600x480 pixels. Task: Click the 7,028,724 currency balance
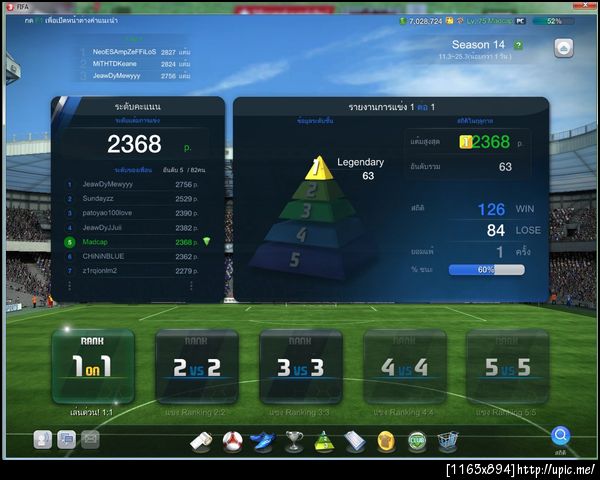click(426, 21)
